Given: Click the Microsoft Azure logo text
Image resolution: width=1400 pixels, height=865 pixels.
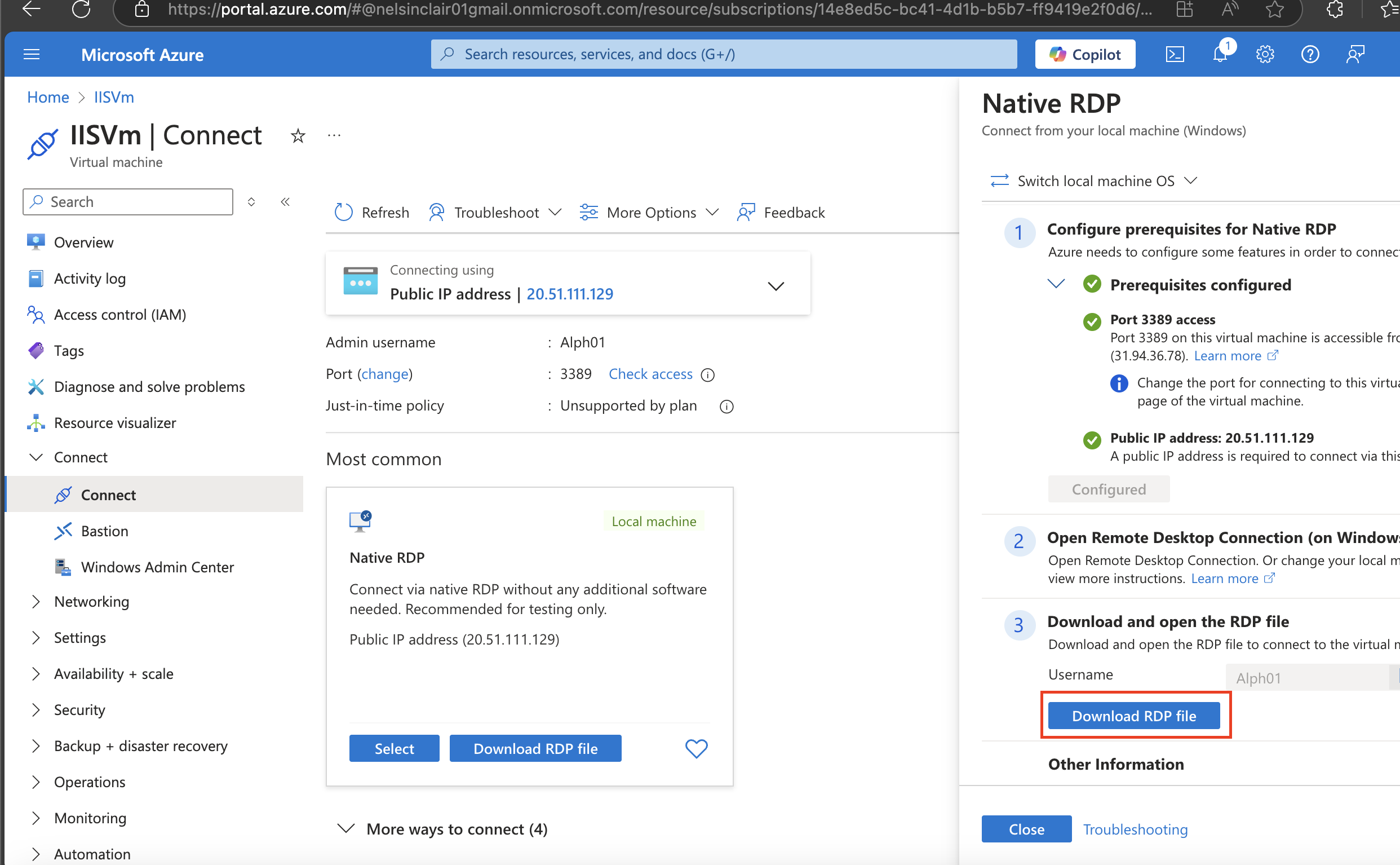Looking at the screenshot, I should [143, 55].
